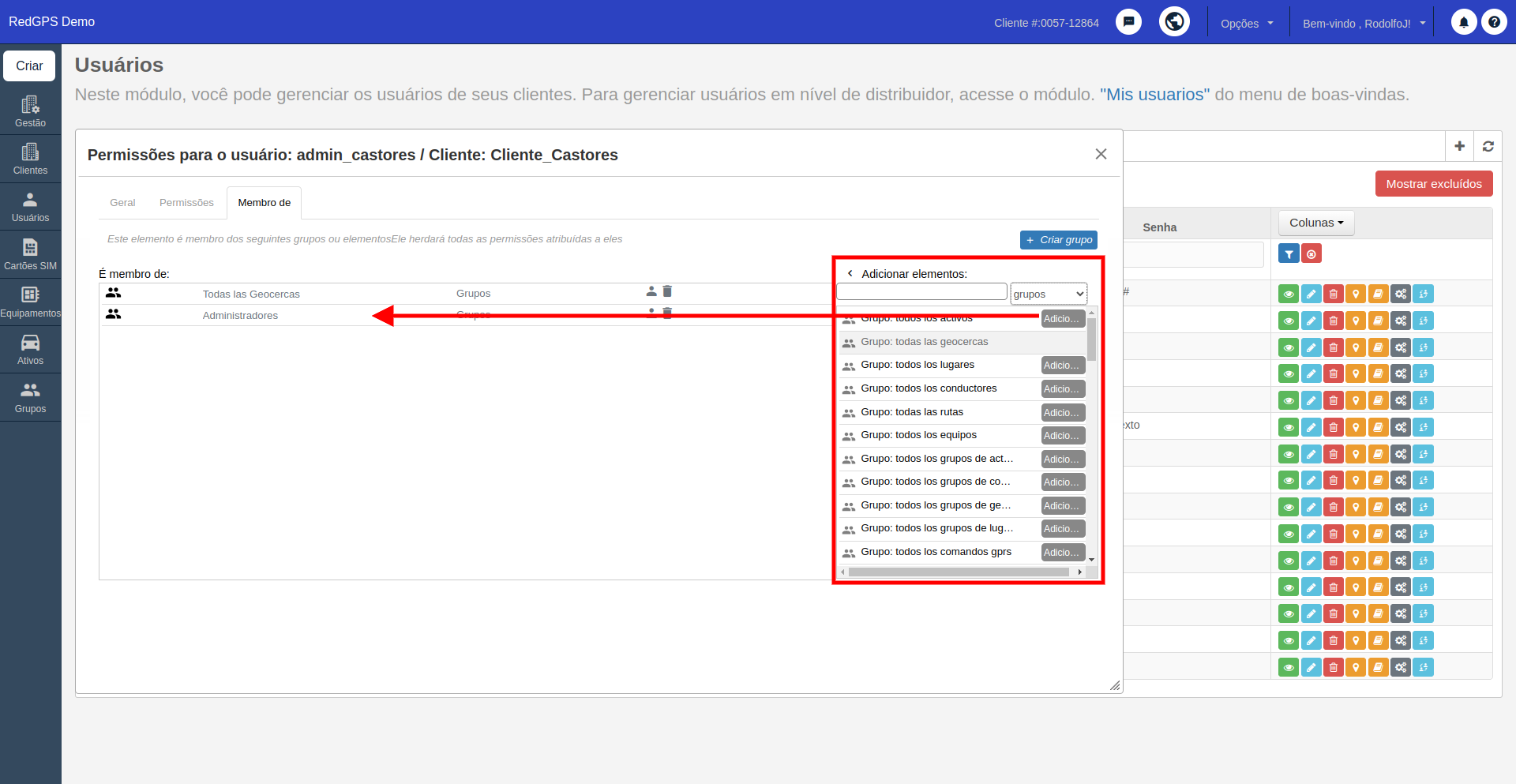The height and width of the screenshot is (784, 1516).
Task: Open the grupos type select box
Action: coord(1049,294)
